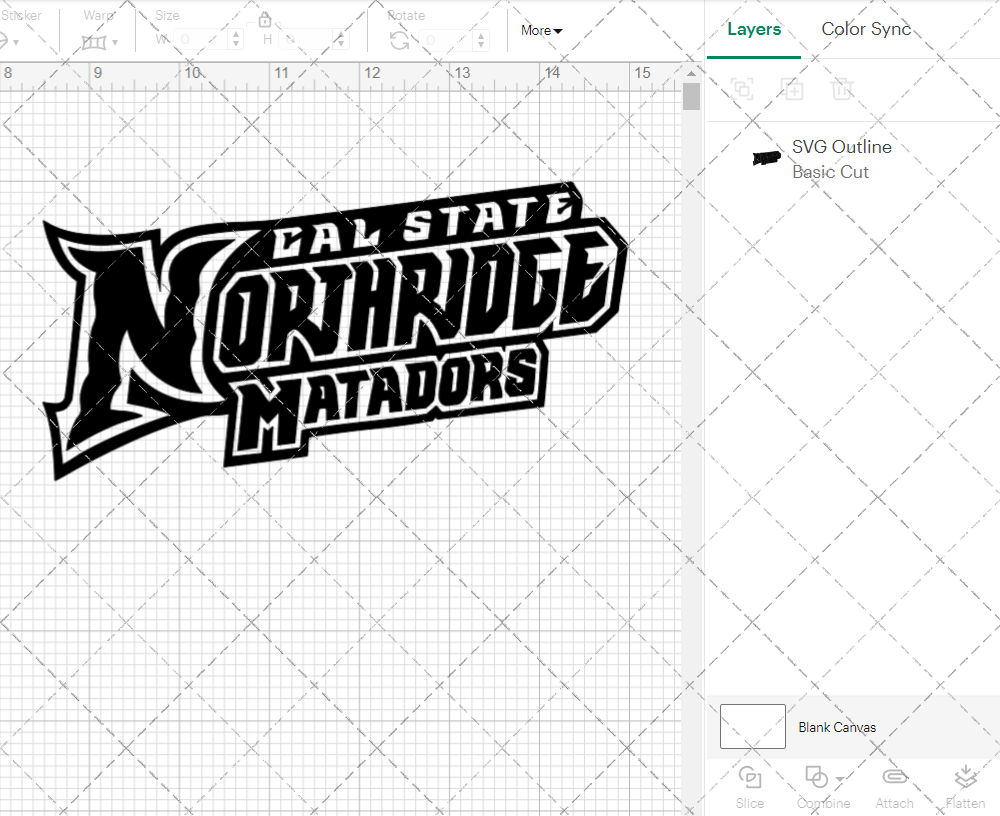1000x816 pixels.
Task: Click the Blank Canvas swatch
Action: point(752,727)
